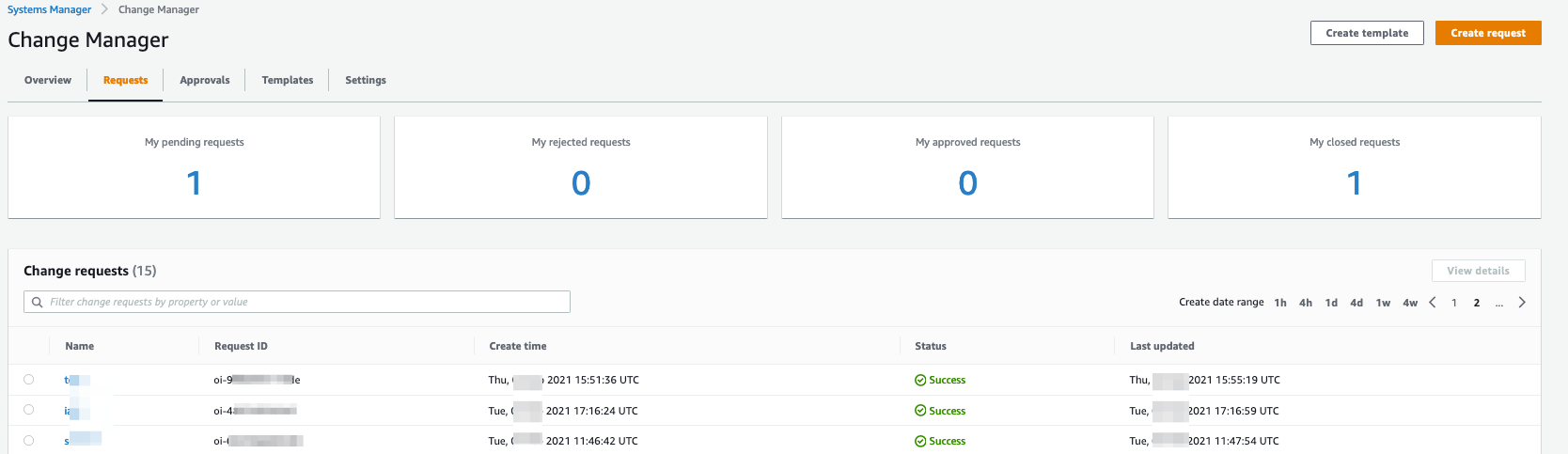Select the request created at 15:51:36 UTC
Screen dimensions: 1568x454
pos(29,380)
